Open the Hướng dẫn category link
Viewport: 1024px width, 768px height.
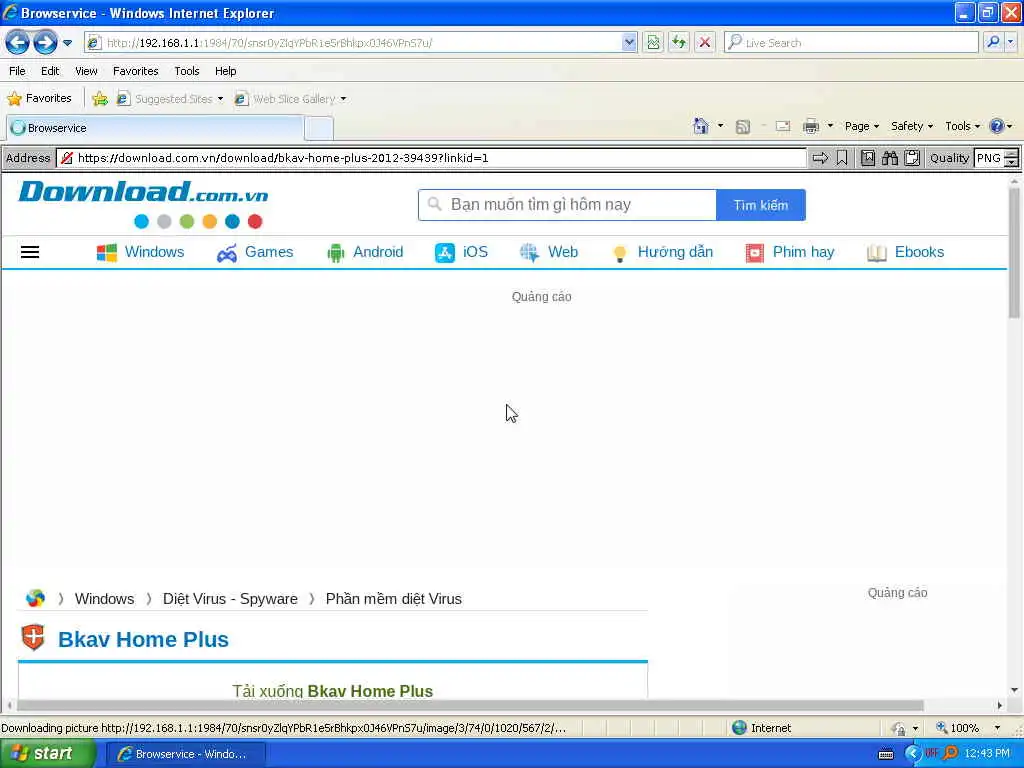point(662,252)
